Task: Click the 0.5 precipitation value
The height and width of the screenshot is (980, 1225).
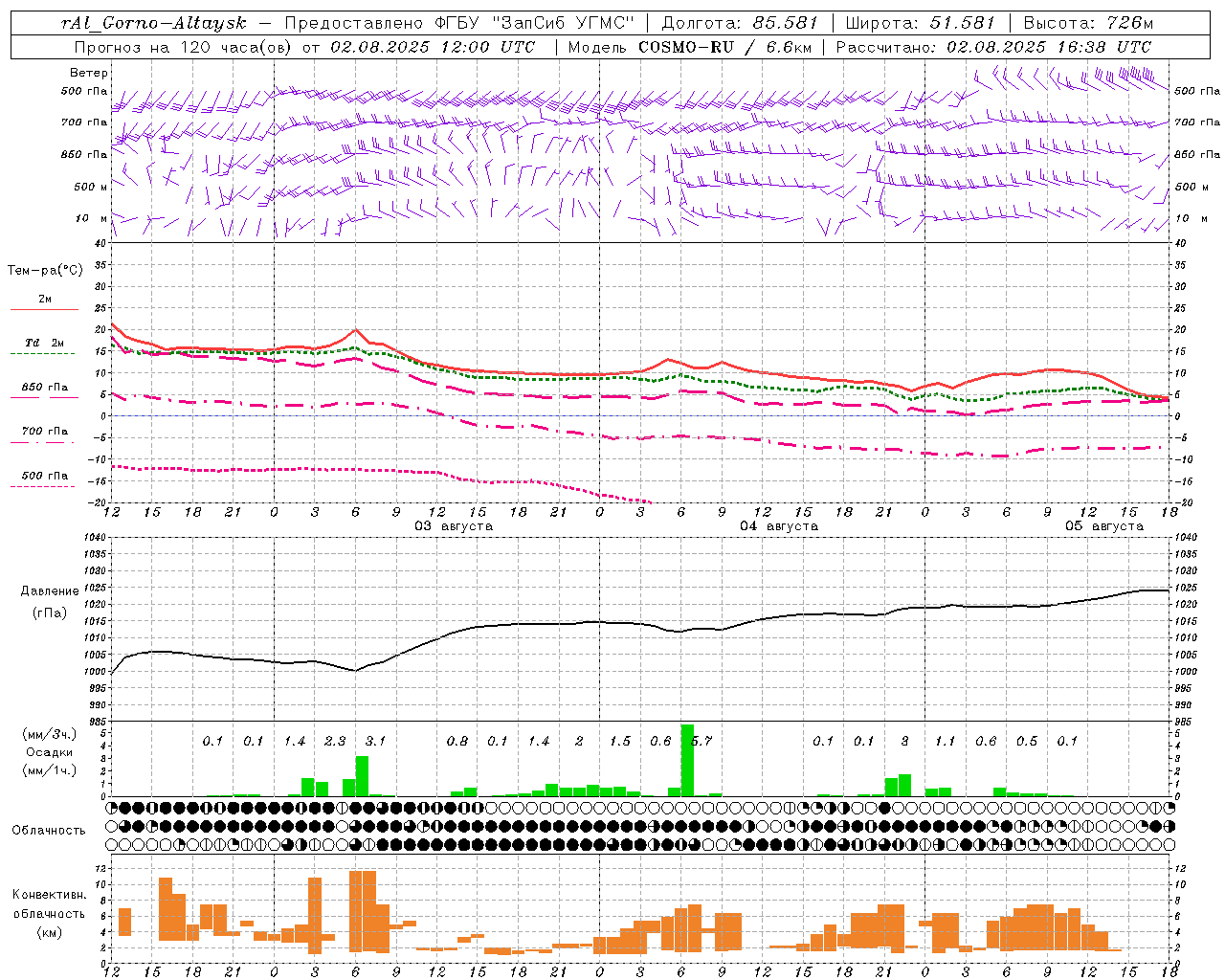Action: (1027, 741)
